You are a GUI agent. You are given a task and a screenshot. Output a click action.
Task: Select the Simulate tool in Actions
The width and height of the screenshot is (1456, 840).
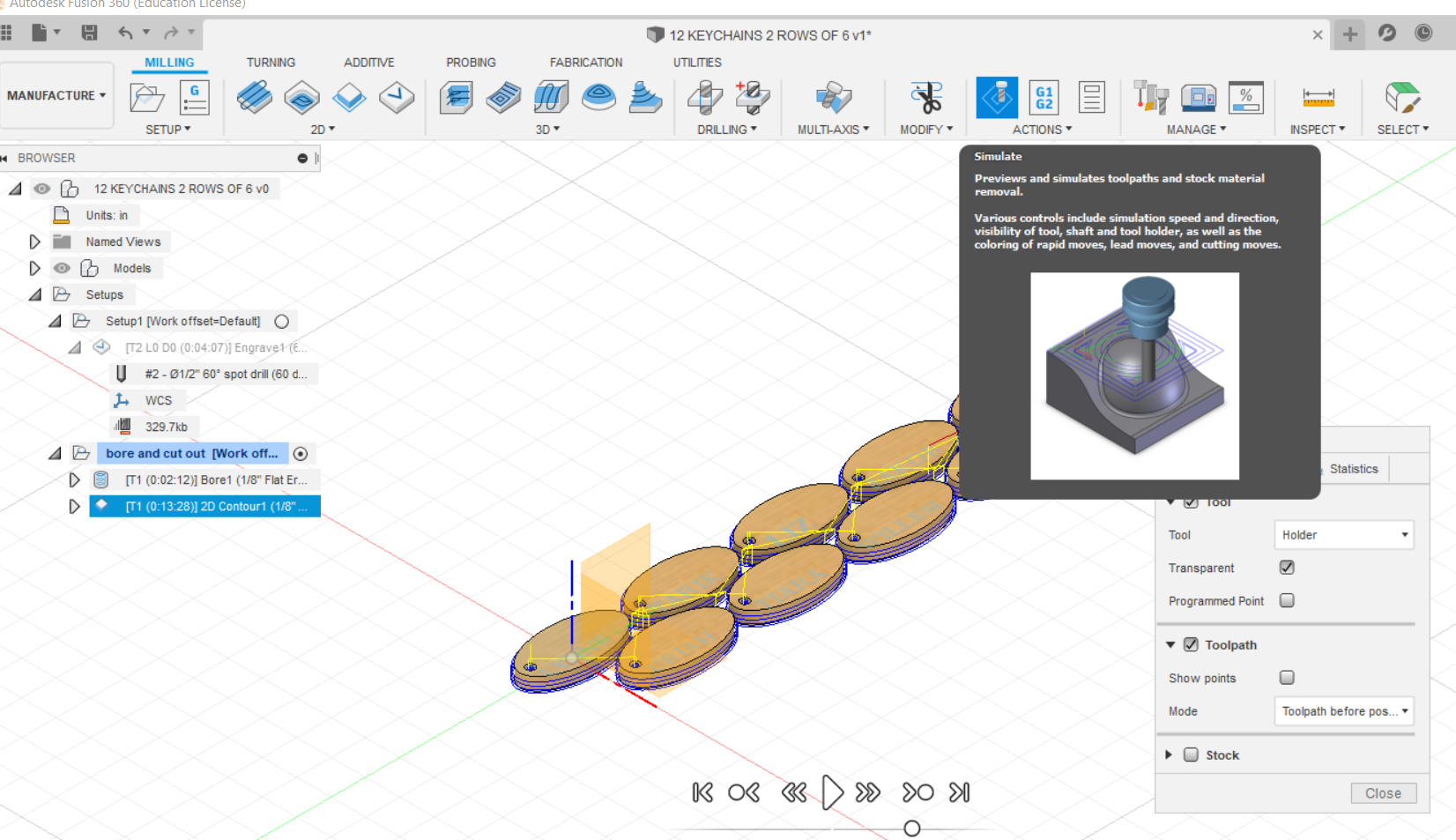tap(997, 97)
